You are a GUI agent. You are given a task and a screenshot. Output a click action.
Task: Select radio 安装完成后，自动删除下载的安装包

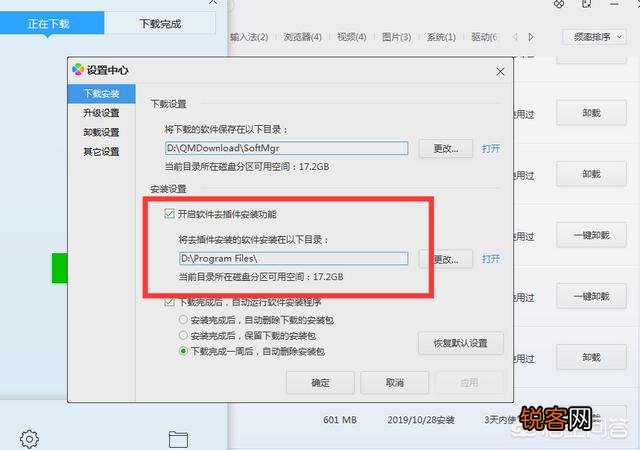coord(183,320)
